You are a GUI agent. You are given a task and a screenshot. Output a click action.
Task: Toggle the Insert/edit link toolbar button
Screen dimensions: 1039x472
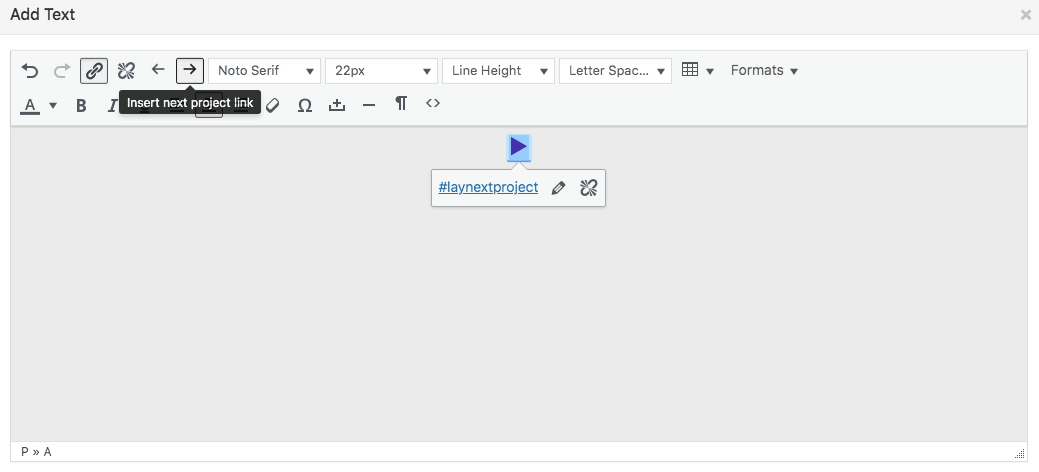(x=94, y=71)
